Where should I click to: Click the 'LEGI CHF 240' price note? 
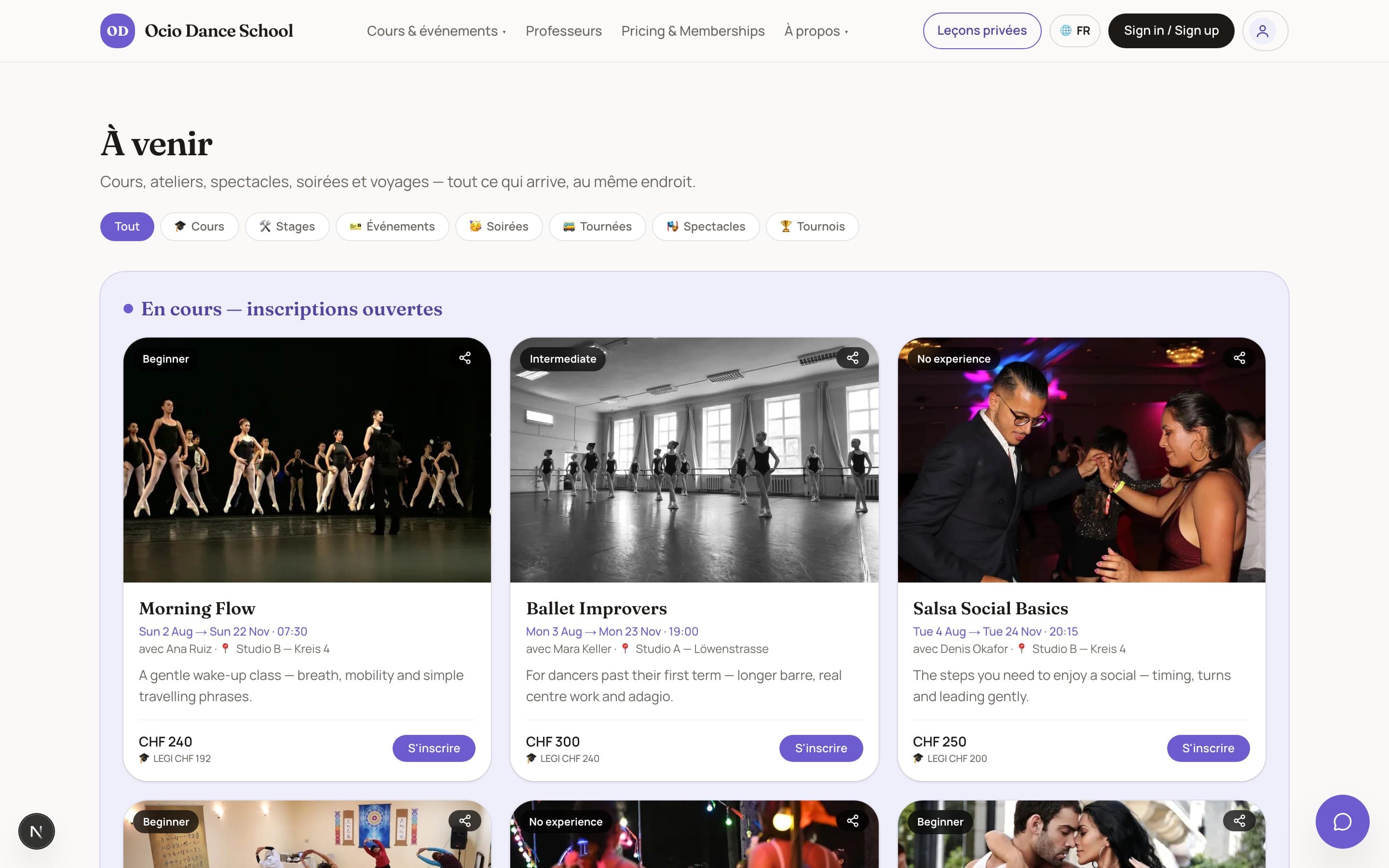570,759
